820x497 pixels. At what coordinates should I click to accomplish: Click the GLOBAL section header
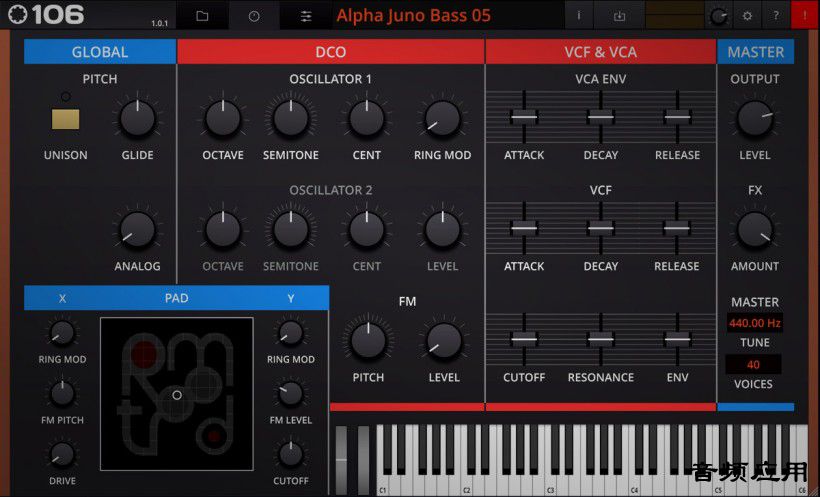pyautogui.click(x=100, y=52)
